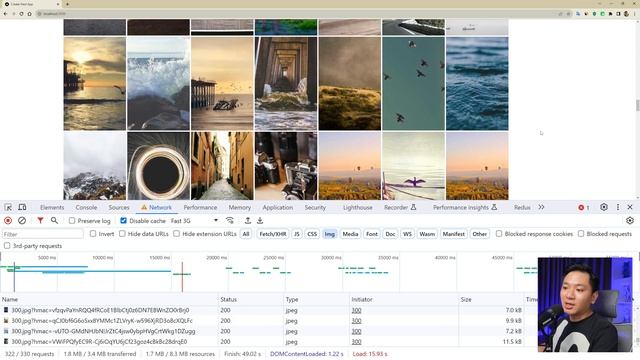
Task: Switch to the Memory tab
Action: click(240, 207)
